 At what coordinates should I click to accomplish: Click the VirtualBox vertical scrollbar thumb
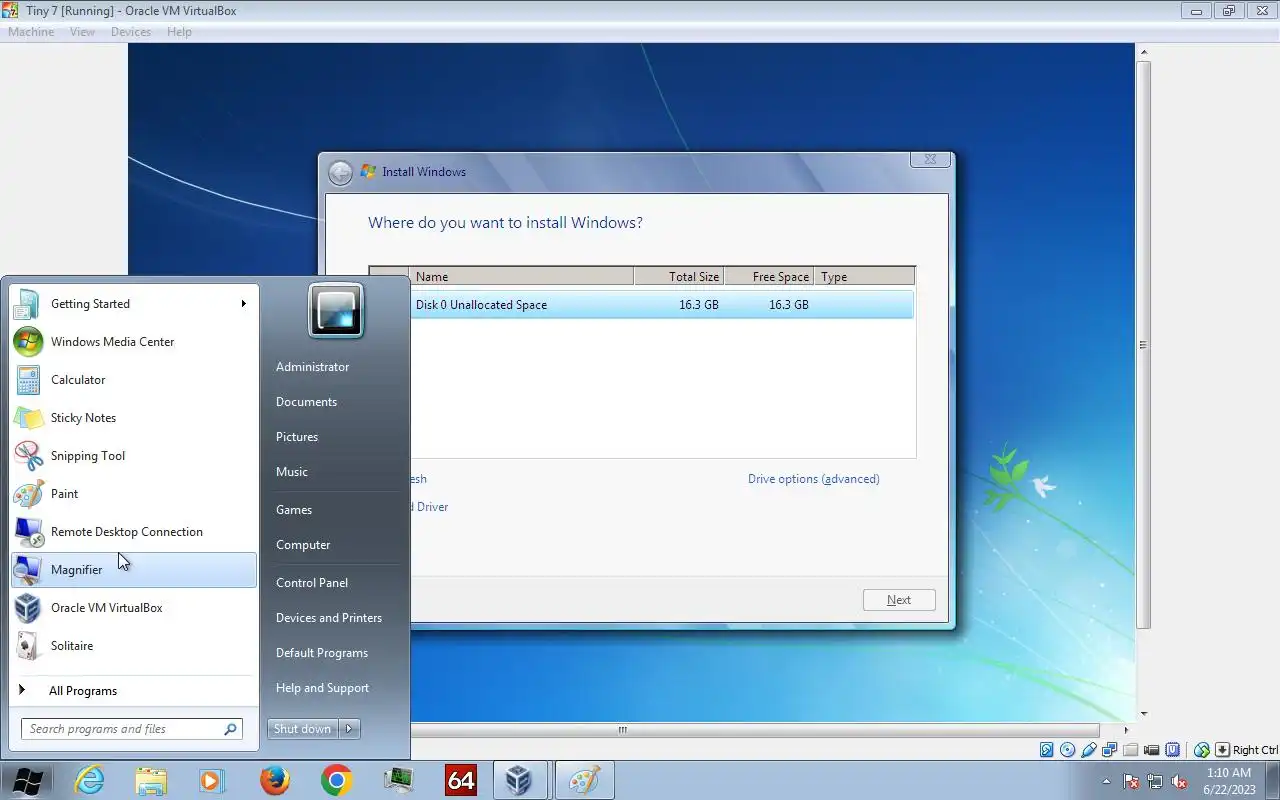coord(1143,345)
